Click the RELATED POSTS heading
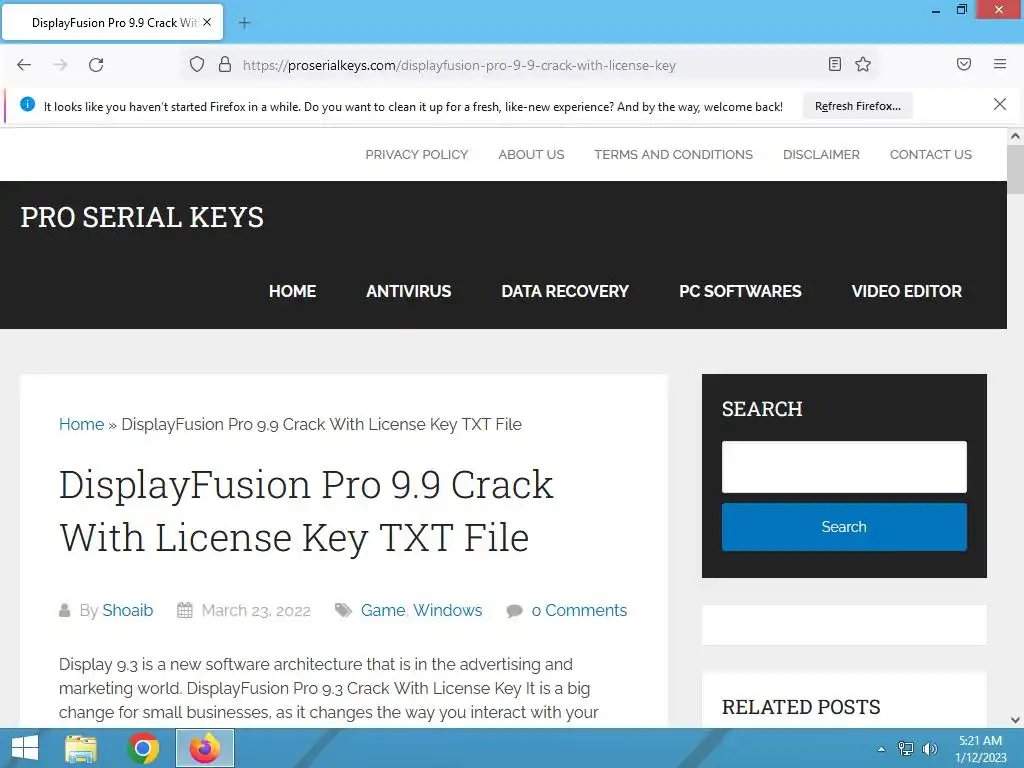This screenshot has width=1024, height=768. 801,707
